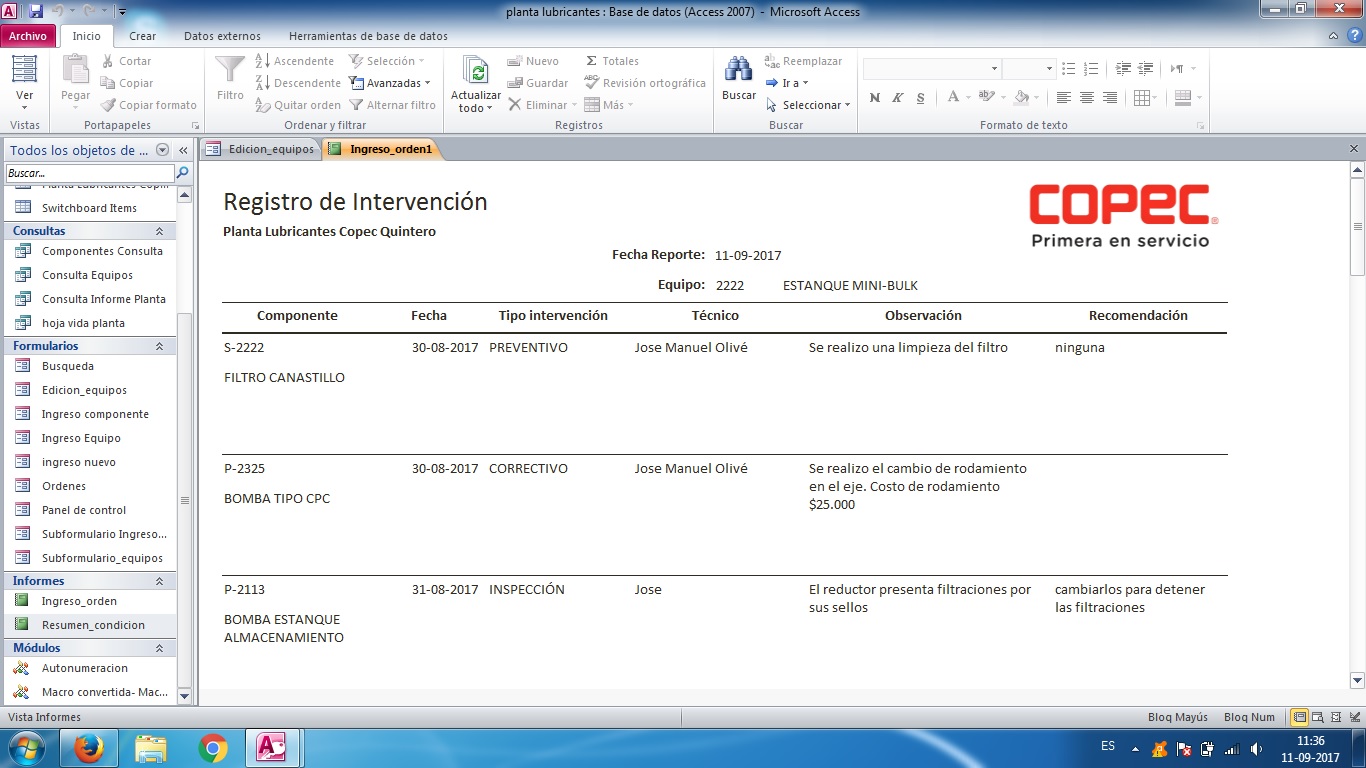
Task: Open Switchboard Items table
Action: (x=89, y=208)
